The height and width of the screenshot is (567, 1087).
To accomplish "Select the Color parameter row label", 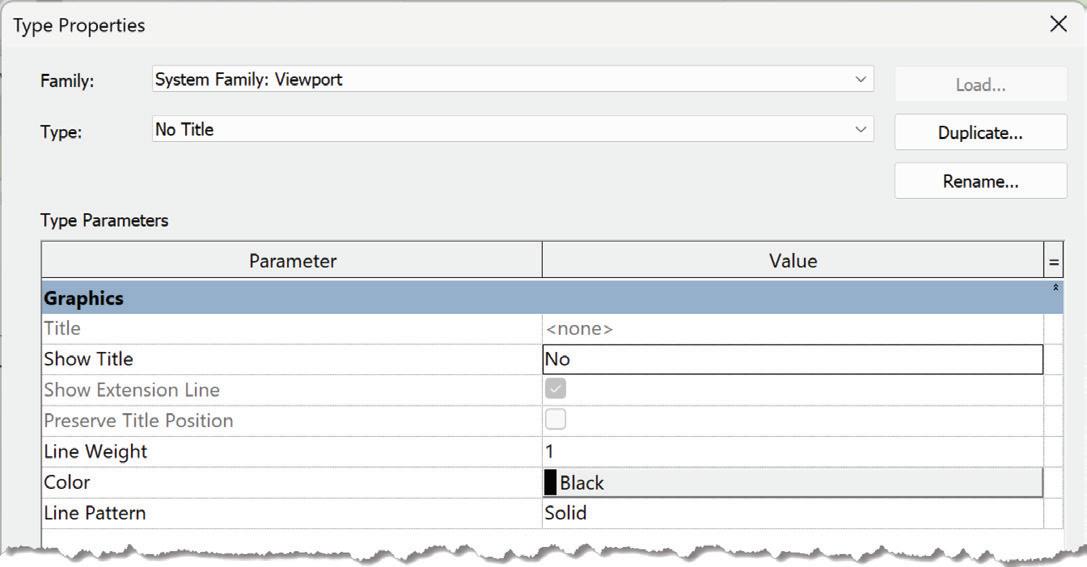I will [67, 482].
